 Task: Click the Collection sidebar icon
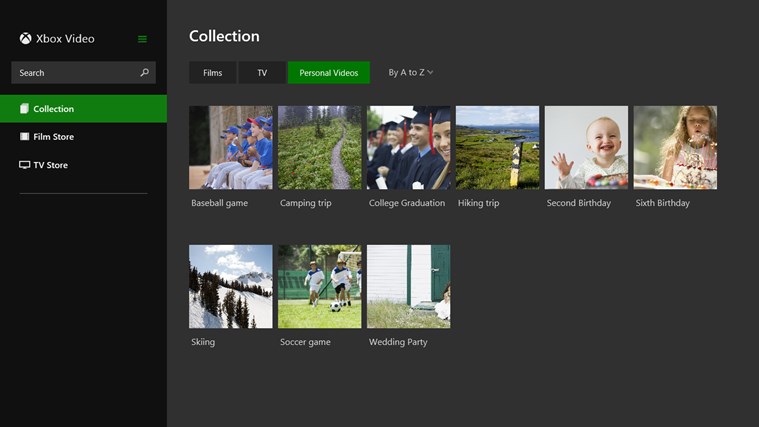pos(24,109)
